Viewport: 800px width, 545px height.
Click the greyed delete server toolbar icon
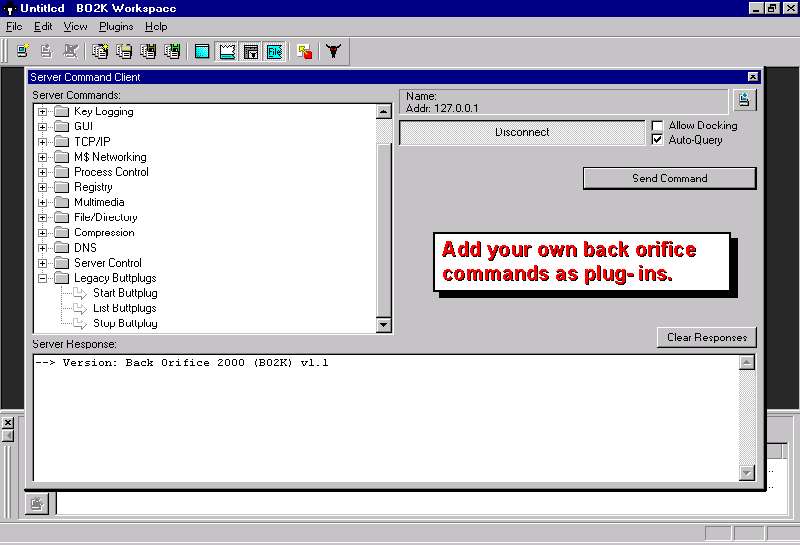70,51
